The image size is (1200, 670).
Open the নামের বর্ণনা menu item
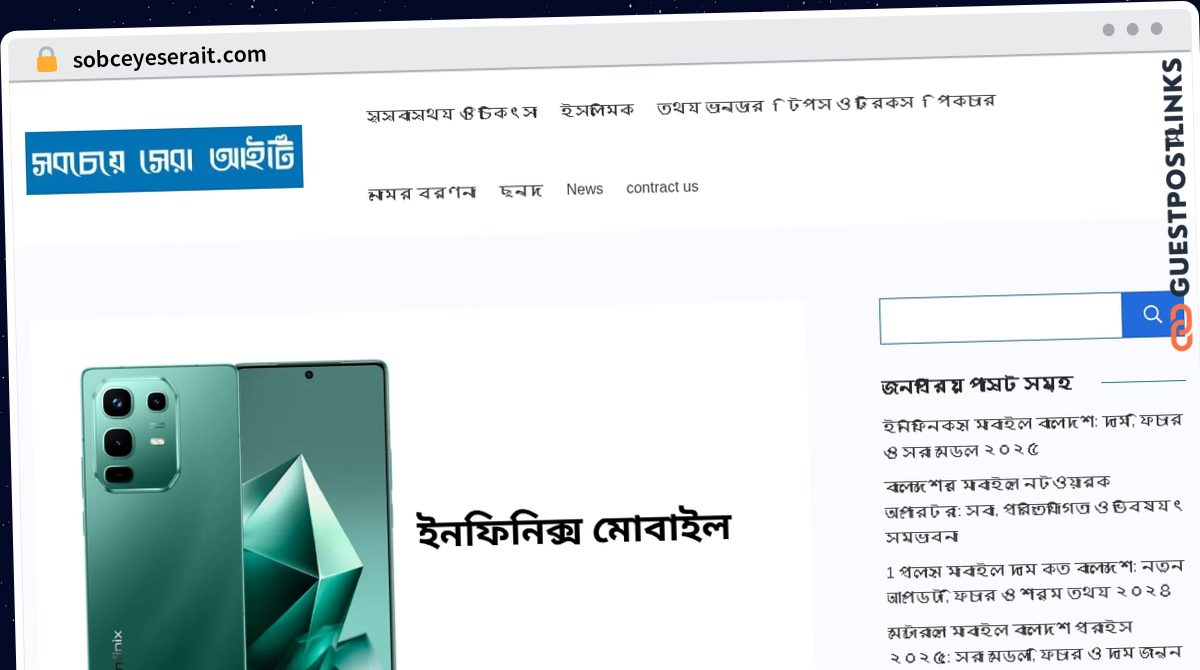pos(422,192)
